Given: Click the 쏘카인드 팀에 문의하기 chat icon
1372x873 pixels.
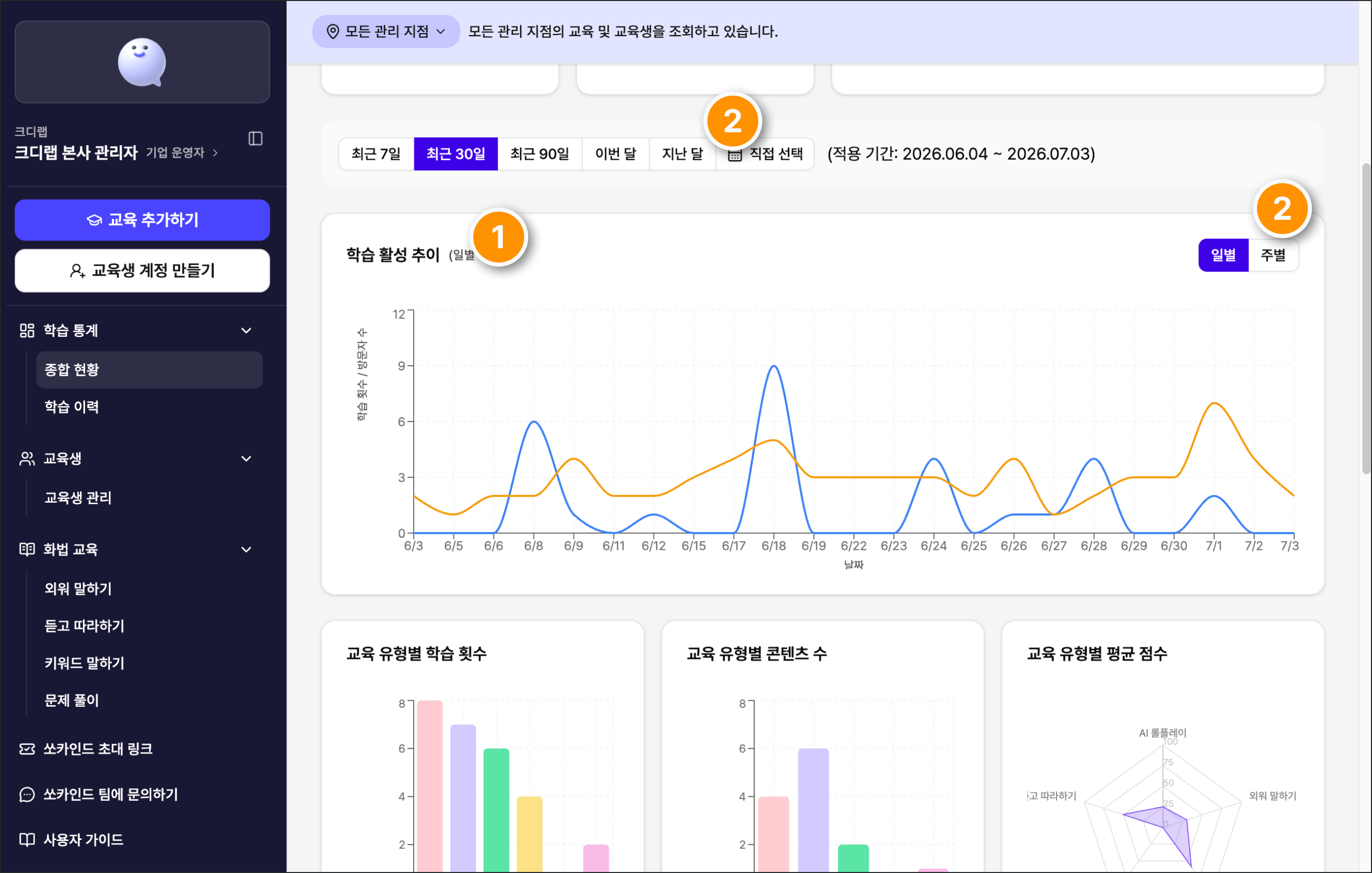Looking at the screenshot, I should [x=27, y=794].
